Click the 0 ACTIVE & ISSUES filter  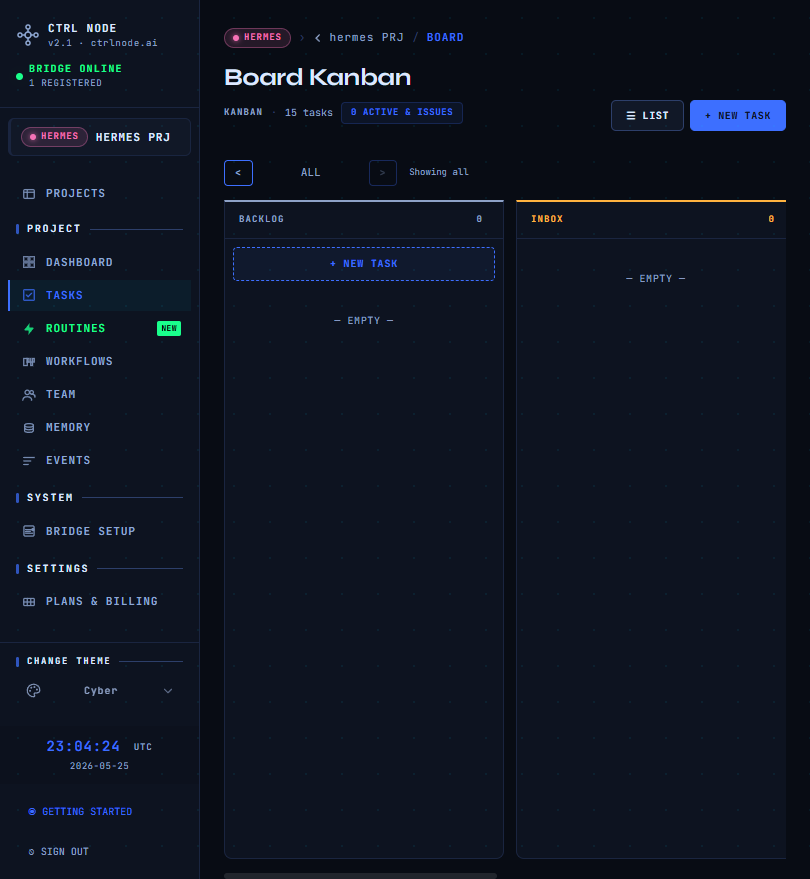pos(402,113)
